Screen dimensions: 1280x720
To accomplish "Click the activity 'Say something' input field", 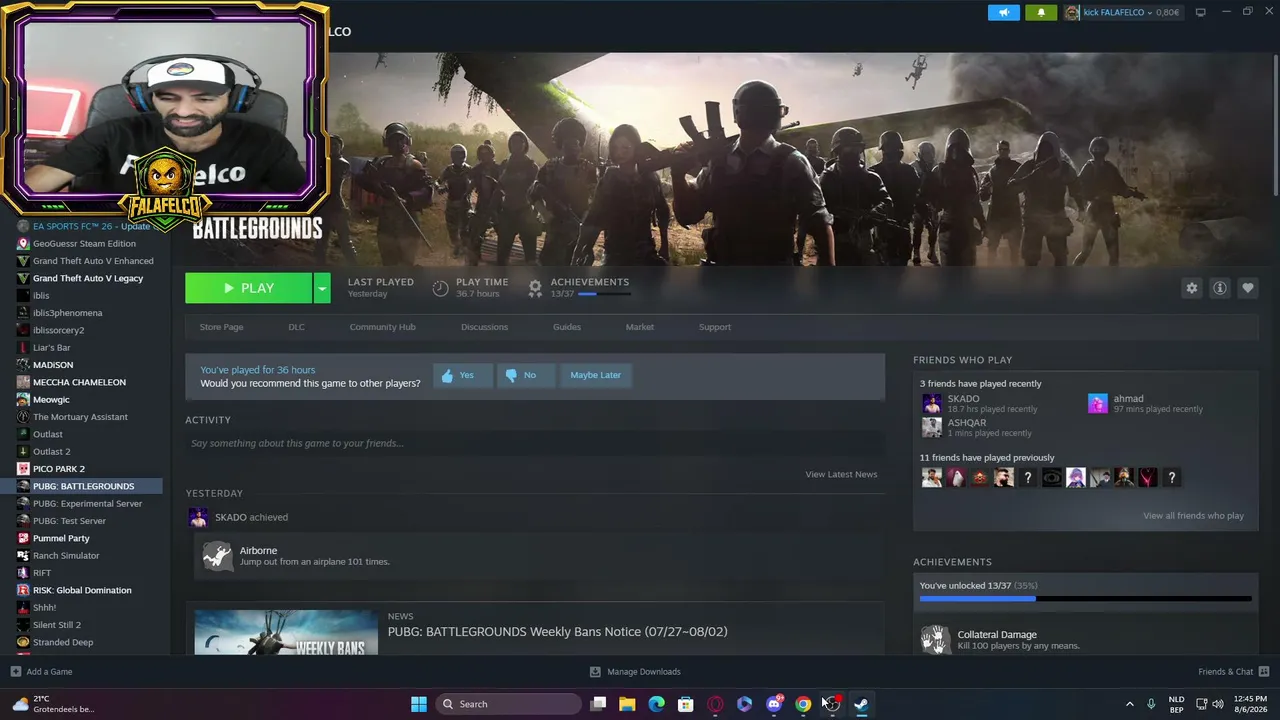I will pyautogui.click(x=535, y=443).
